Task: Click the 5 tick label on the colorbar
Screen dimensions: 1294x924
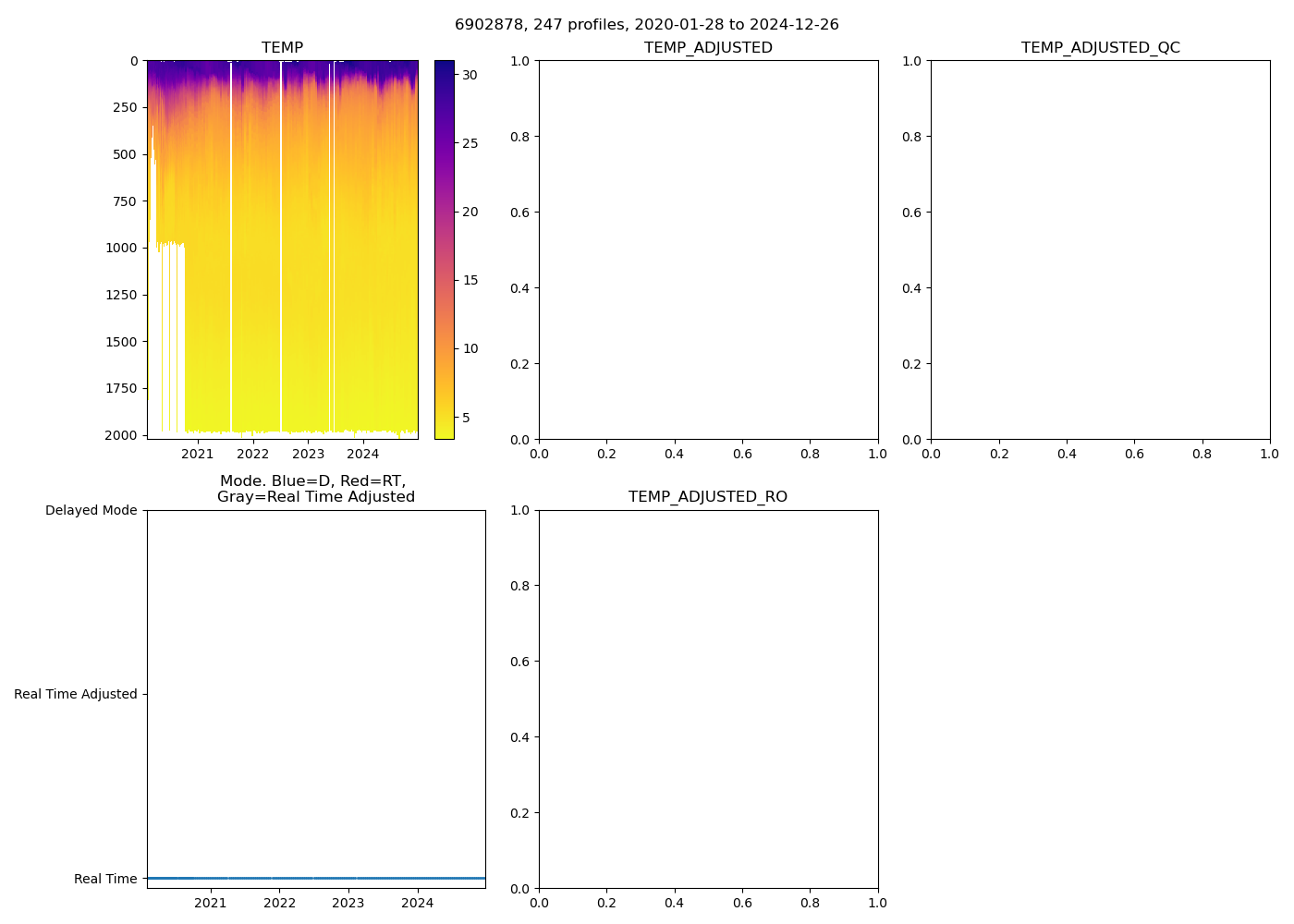Action: [466, 418]
